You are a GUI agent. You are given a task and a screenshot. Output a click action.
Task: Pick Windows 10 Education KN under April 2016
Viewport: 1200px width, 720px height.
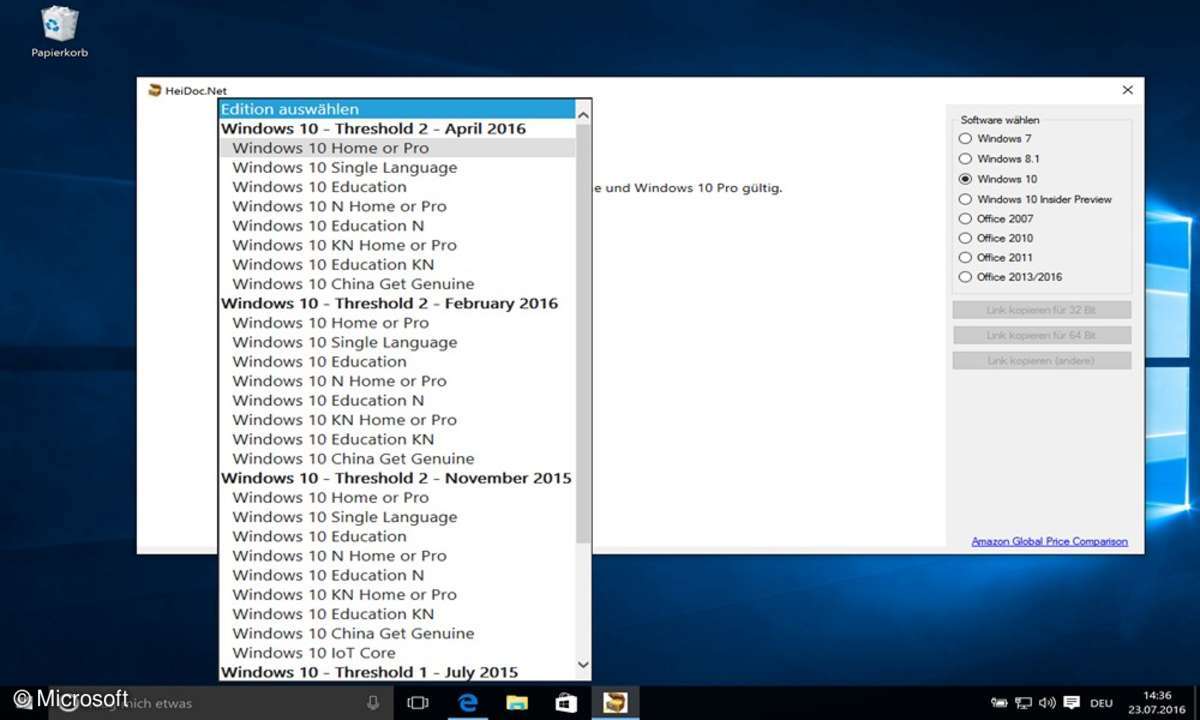click(398, 265)
